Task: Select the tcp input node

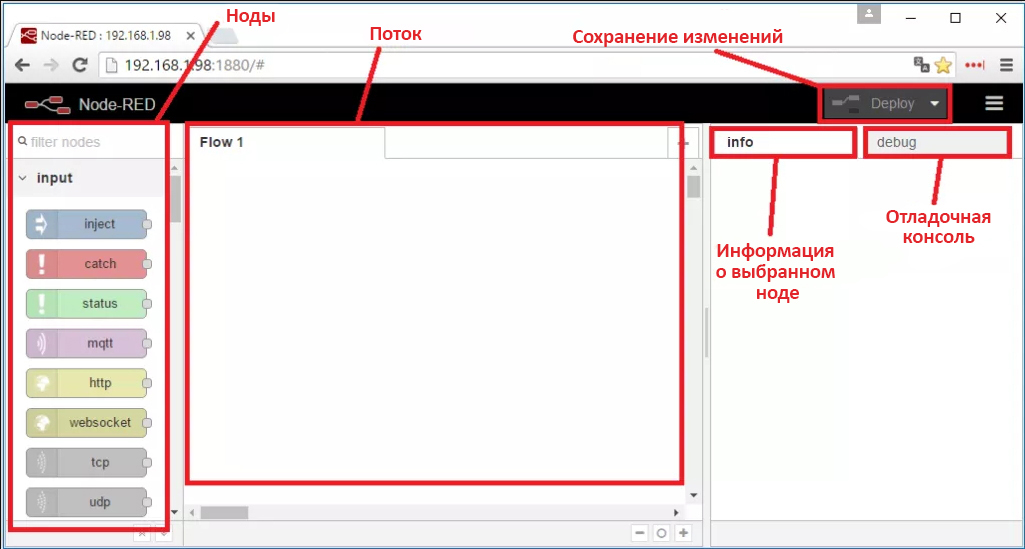Action: [x=87, y=462]
